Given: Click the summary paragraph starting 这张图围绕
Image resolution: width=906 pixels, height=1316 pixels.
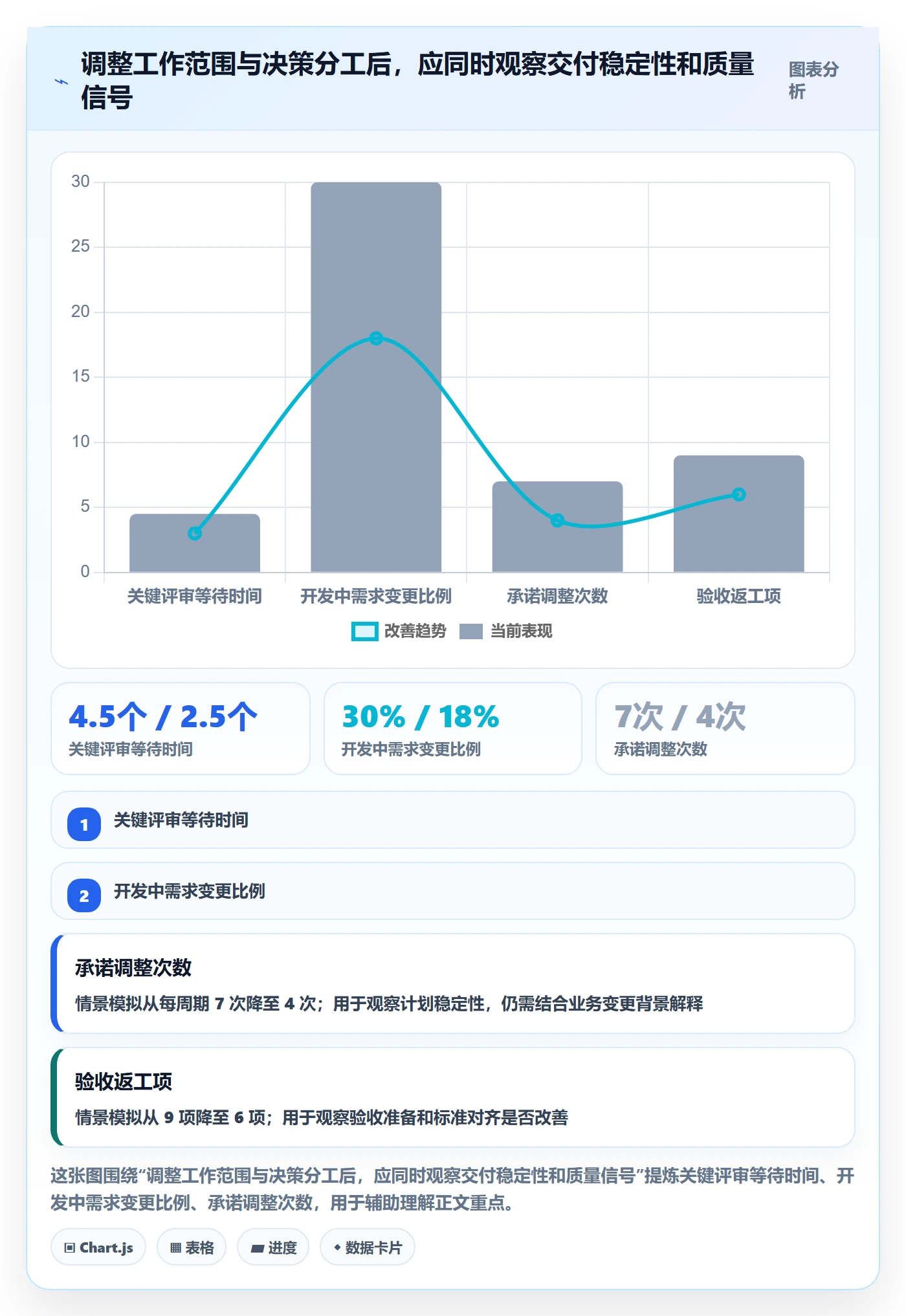Looking at the screenshot, I should click(452, 1189).
